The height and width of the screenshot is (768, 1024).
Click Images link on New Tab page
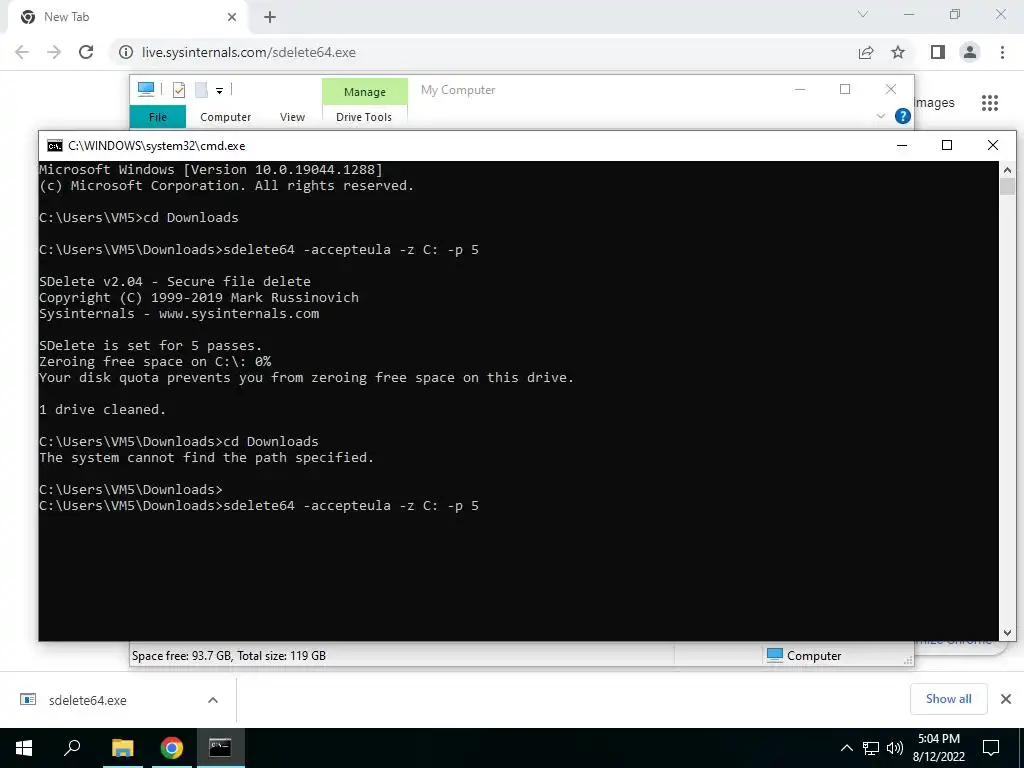pyautogui.click(x=935, y=103)
